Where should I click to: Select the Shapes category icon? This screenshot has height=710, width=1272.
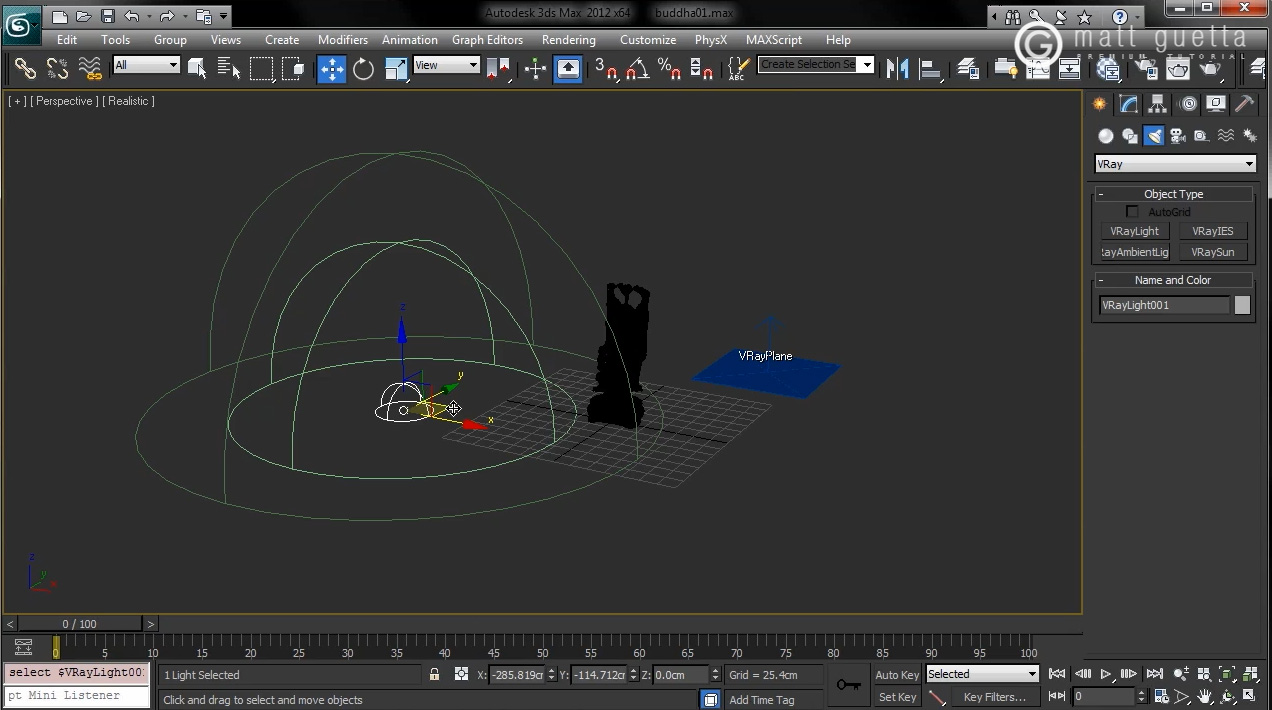1130,136
